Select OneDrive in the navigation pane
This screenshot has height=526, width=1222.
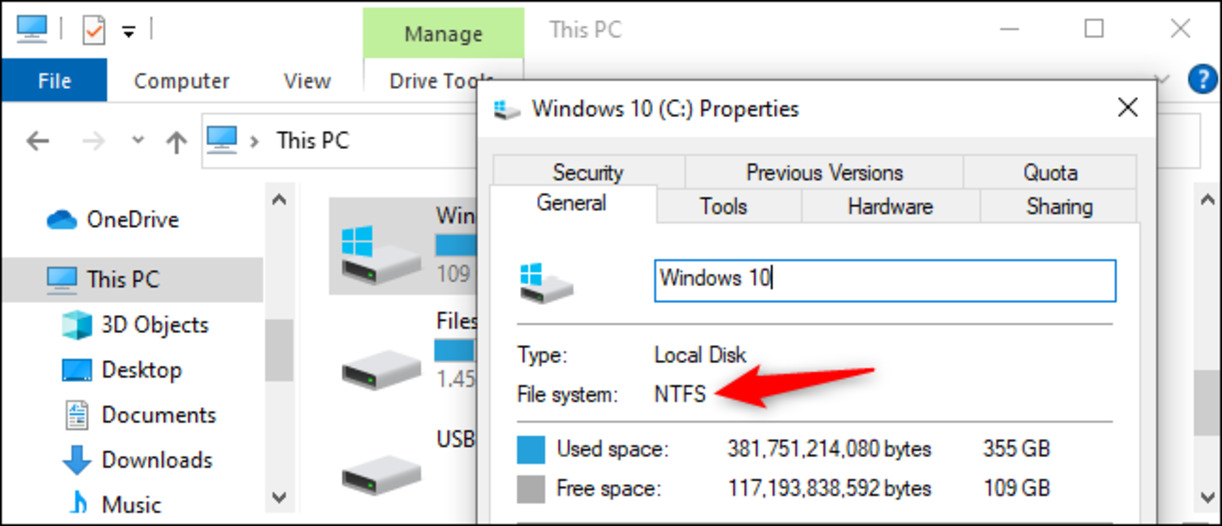pyautogui.click(x=132, y=219)
